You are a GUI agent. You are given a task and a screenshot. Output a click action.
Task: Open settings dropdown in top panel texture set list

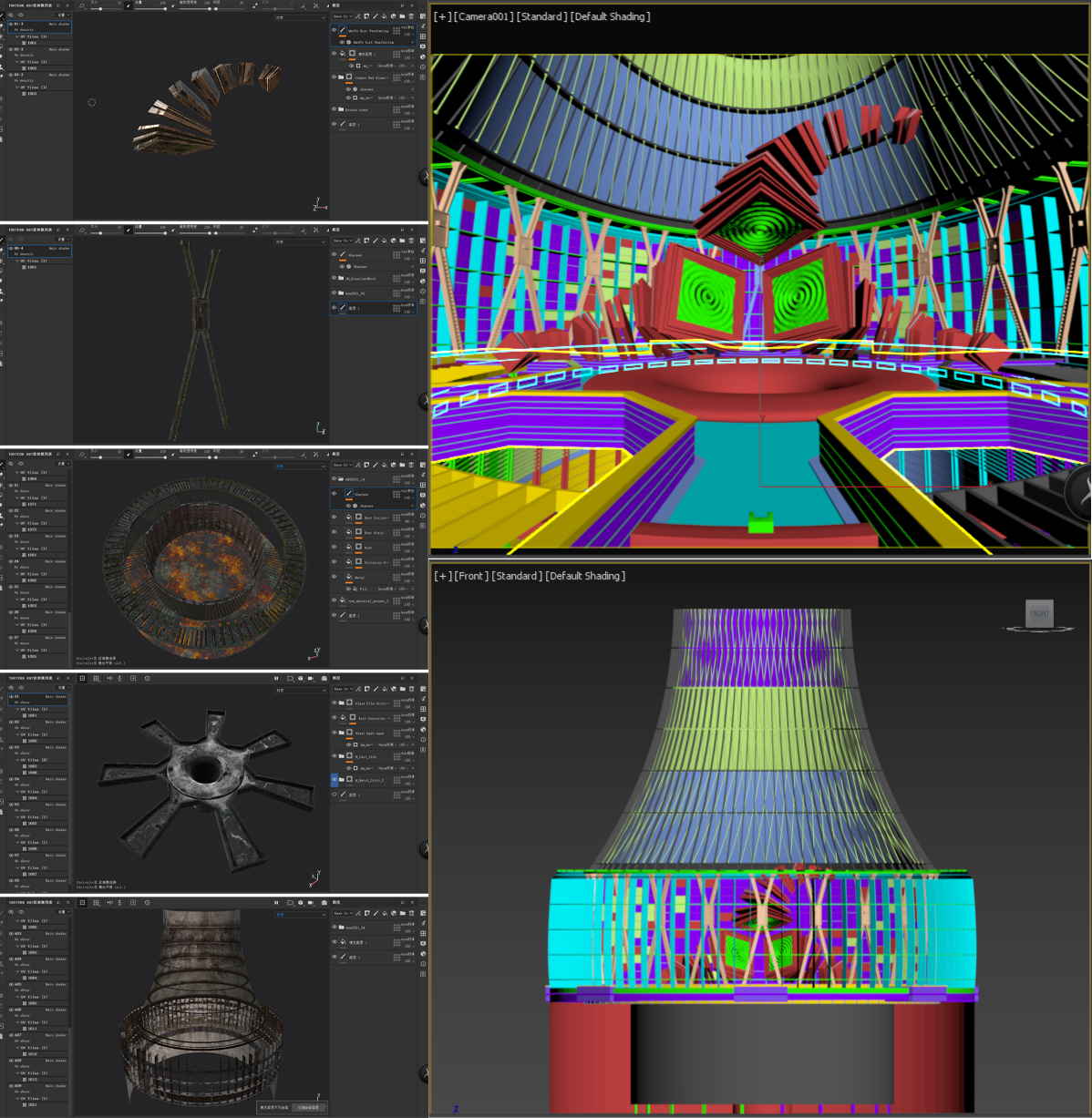pyautogui.click(x=63, y=15)
